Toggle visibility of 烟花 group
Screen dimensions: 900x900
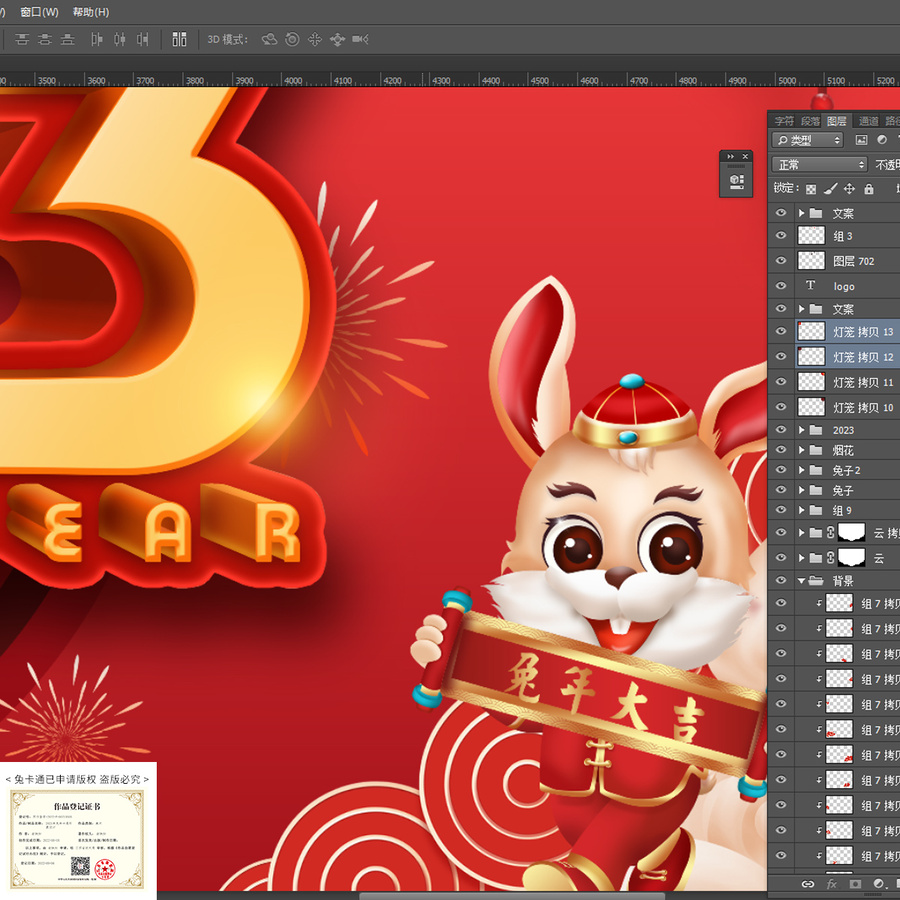(x=781, y=449)
